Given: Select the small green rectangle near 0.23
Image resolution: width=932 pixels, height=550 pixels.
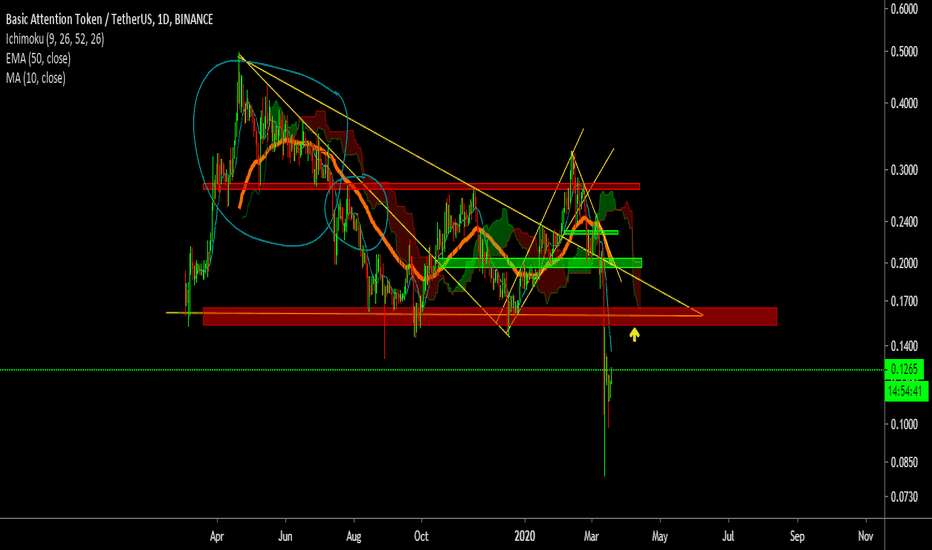Looking at the screenshot, I should pos(591,232).
